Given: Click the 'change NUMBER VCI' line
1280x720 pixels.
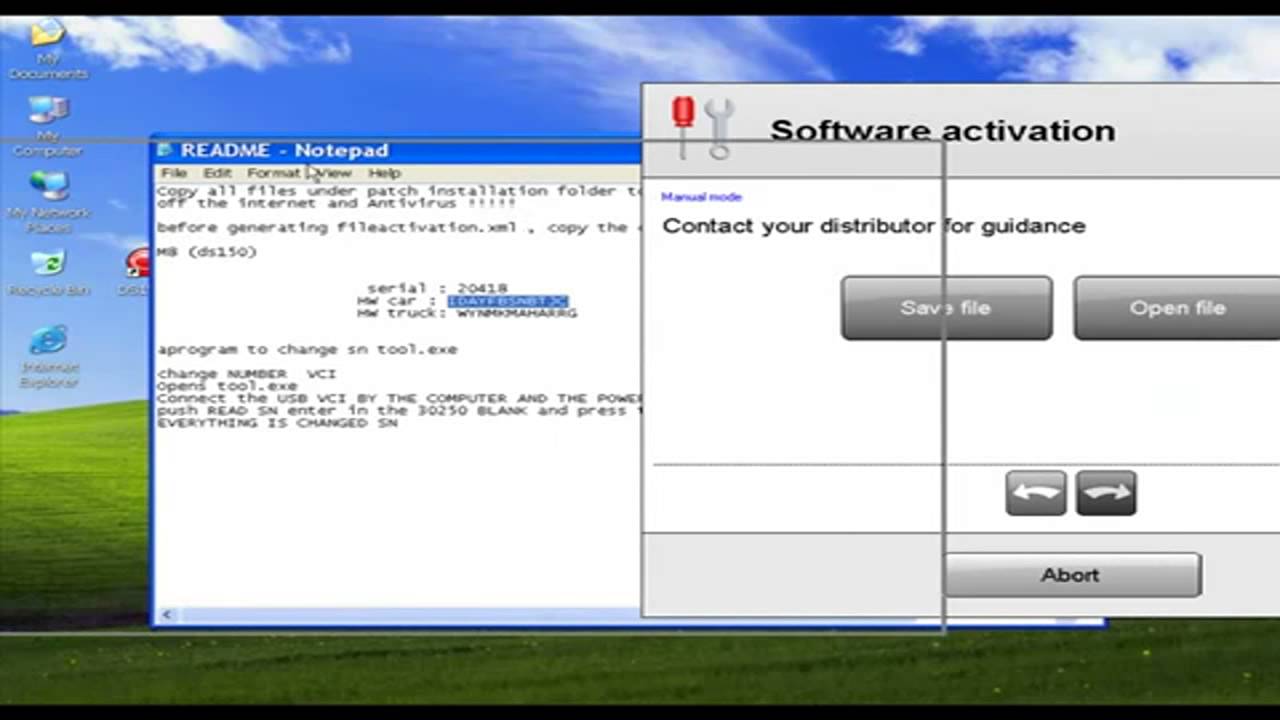Looking at the screenshot, I should click(x=247, y=374).
